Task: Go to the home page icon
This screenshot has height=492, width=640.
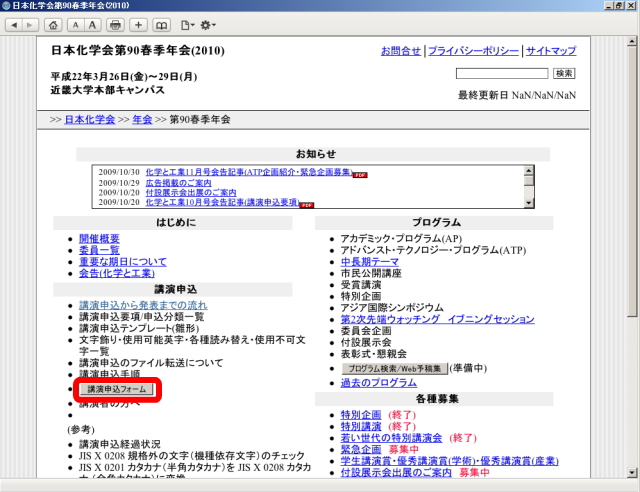Action: pyautogui.click(x=53, y=25)
